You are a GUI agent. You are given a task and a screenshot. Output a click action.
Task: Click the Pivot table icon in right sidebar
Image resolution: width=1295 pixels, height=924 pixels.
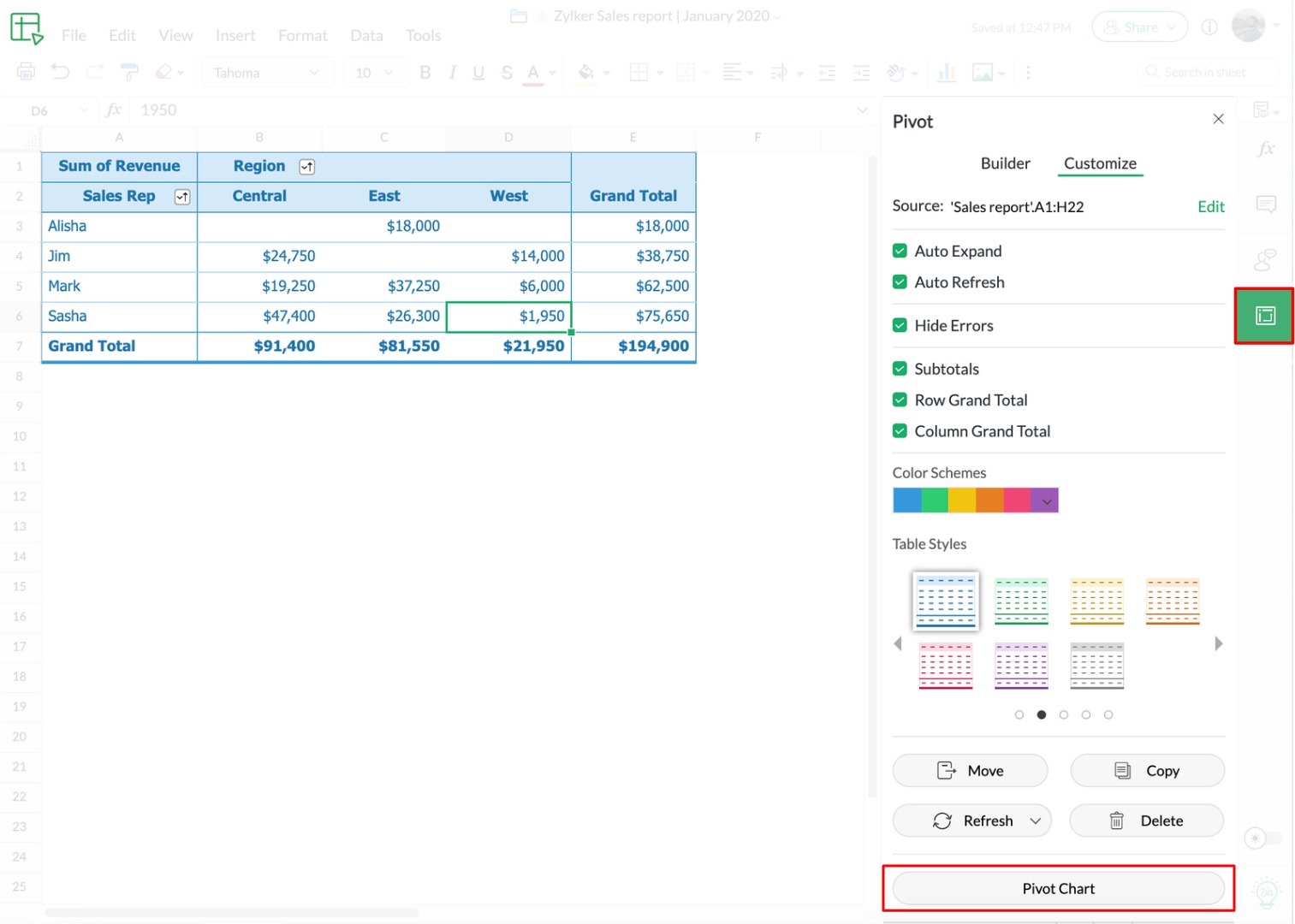pos(1264,316)
